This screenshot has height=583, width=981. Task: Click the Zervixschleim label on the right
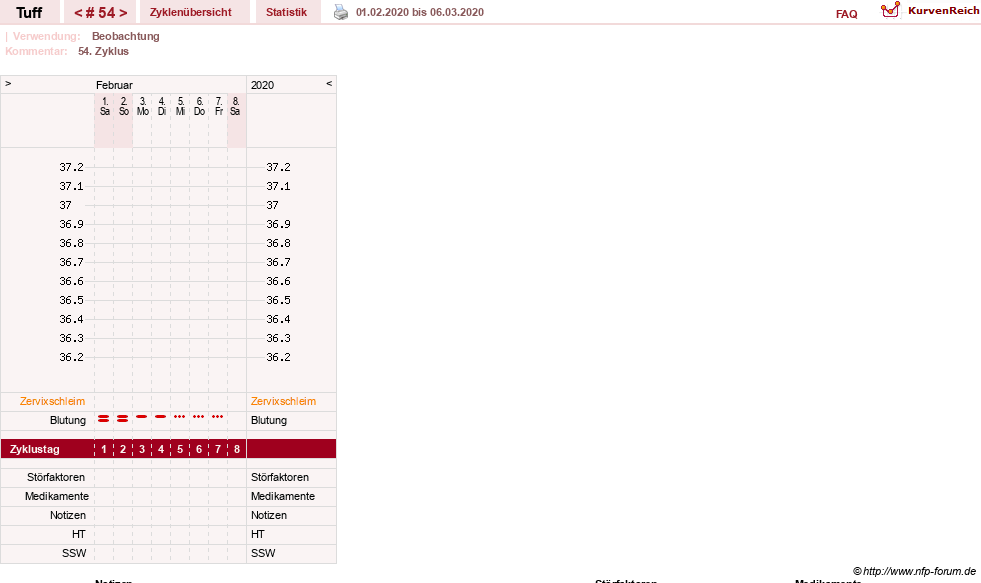pos(283,401)
